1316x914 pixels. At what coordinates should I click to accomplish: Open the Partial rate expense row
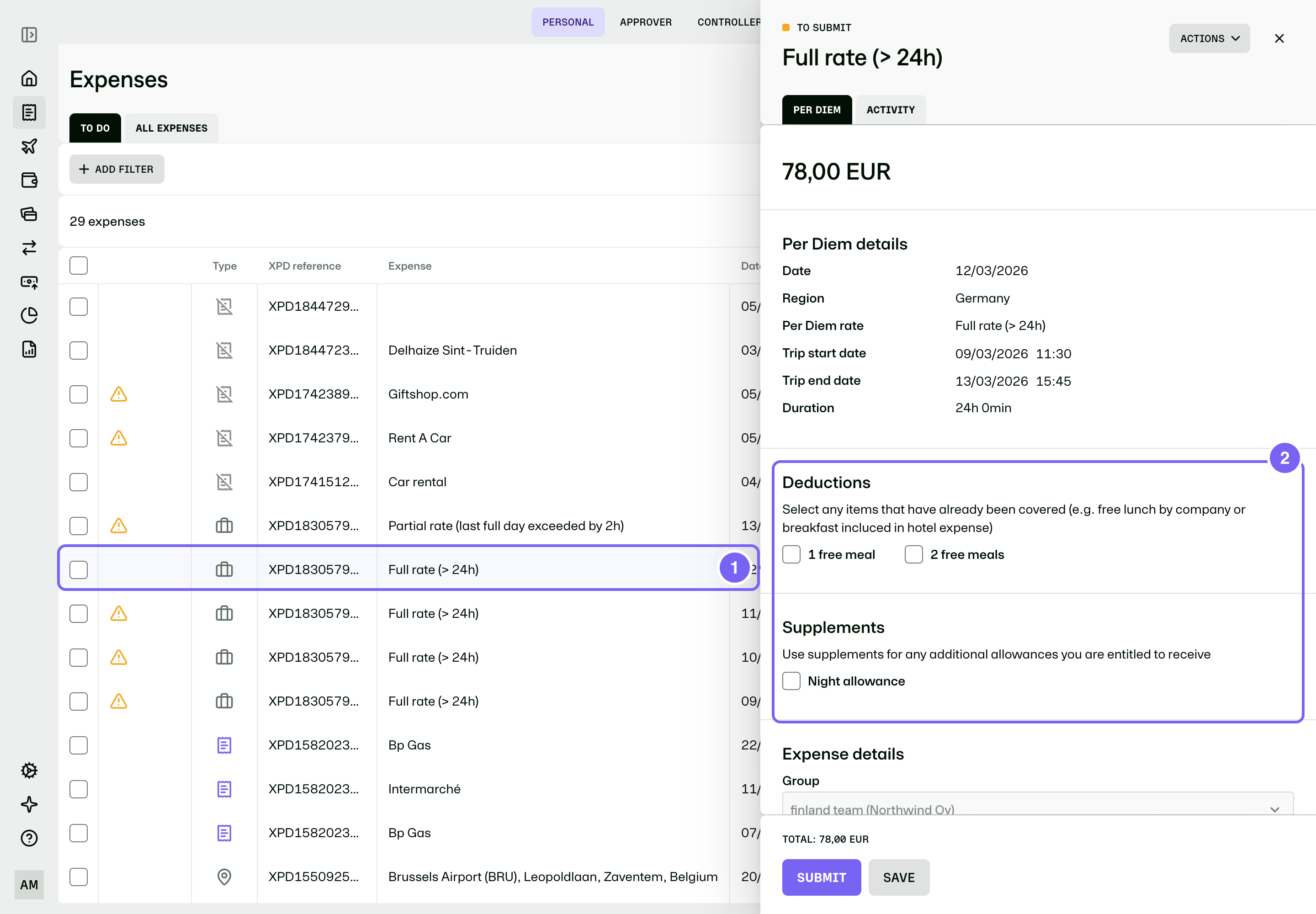pos(409,526)
